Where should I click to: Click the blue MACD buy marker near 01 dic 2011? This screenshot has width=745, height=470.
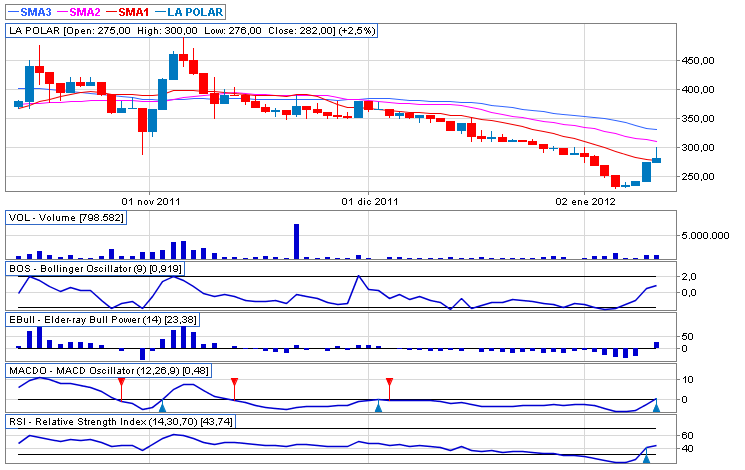click(x=378, y=406)
